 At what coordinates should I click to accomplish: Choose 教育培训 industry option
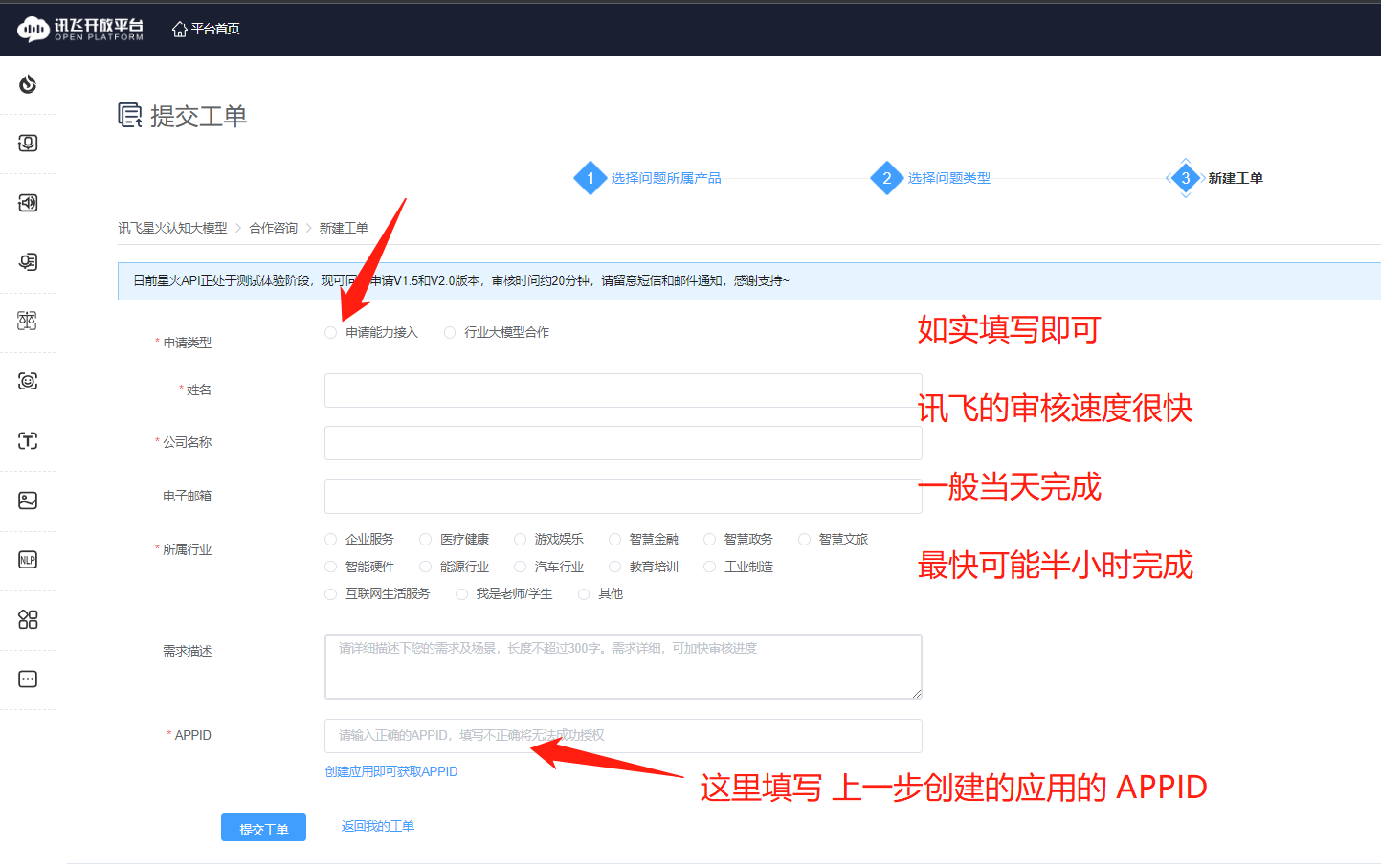click(x=615, y=567)
